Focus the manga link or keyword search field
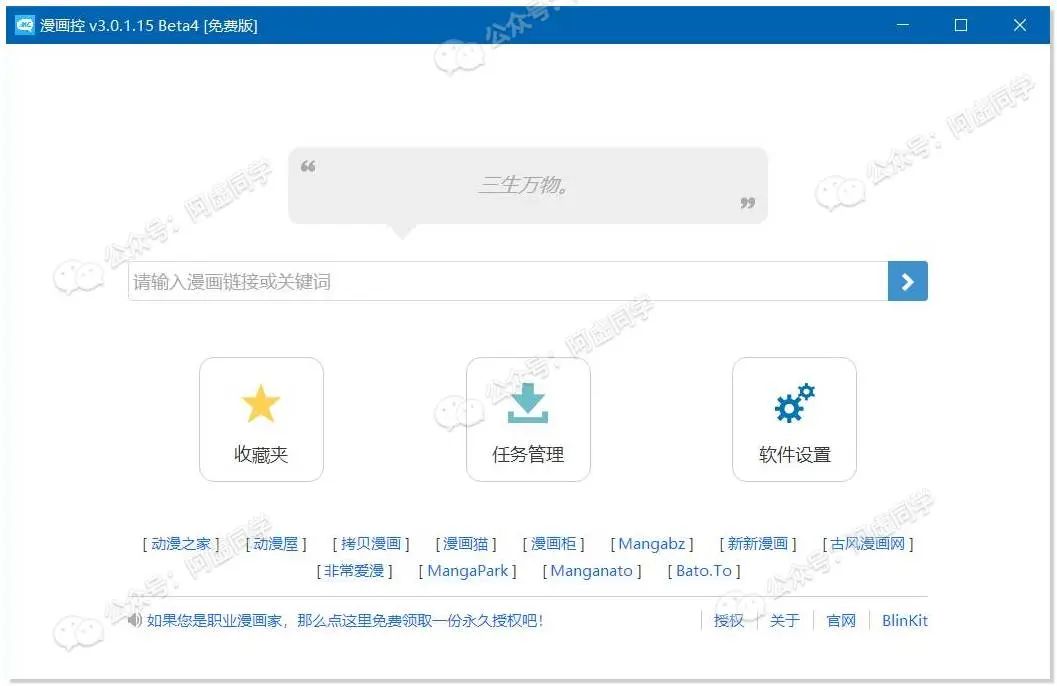1057x686 pixels. pyautogui.click(x=508, y=281)
